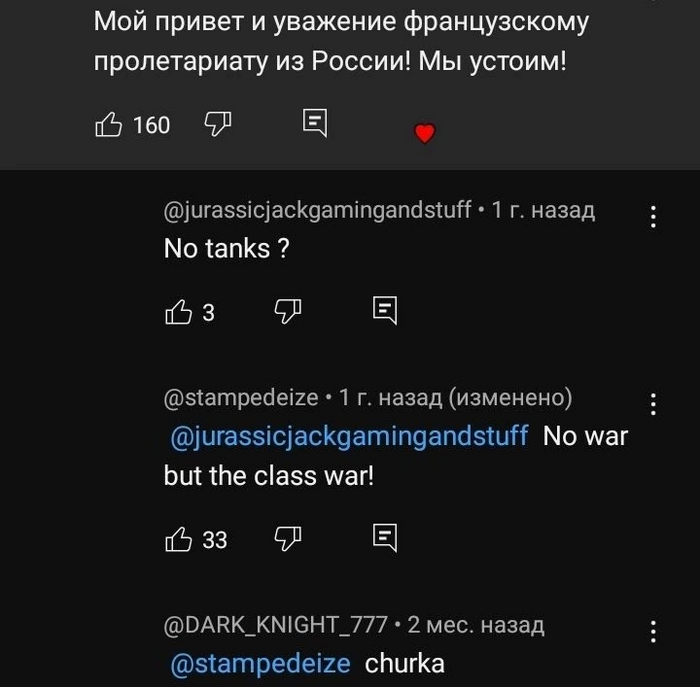Like the Russian comment with 160 likes
Viewport: 700px width, 687px height.
tap(109, 125)
